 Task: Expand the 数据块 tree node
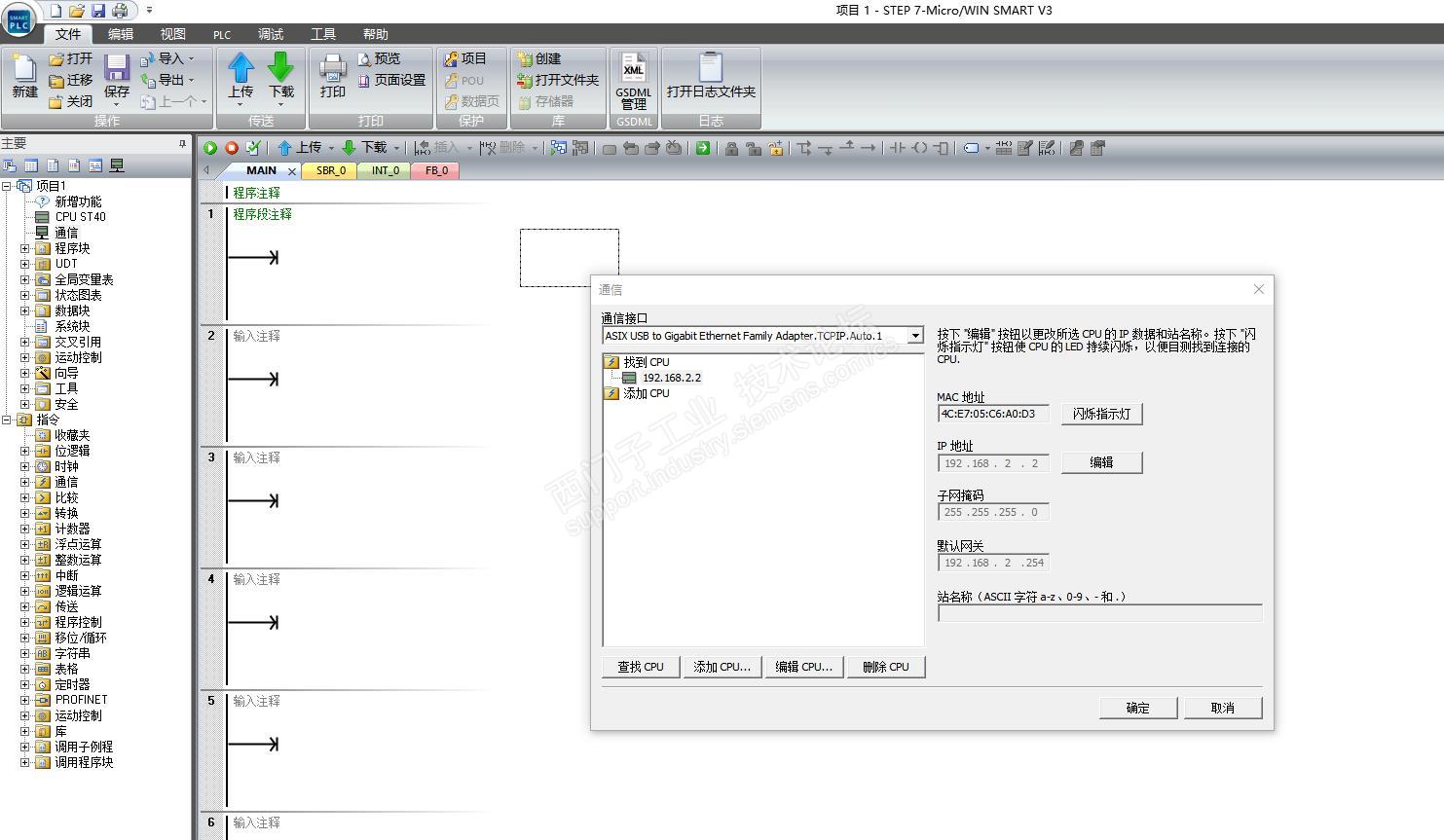[25, 310]
